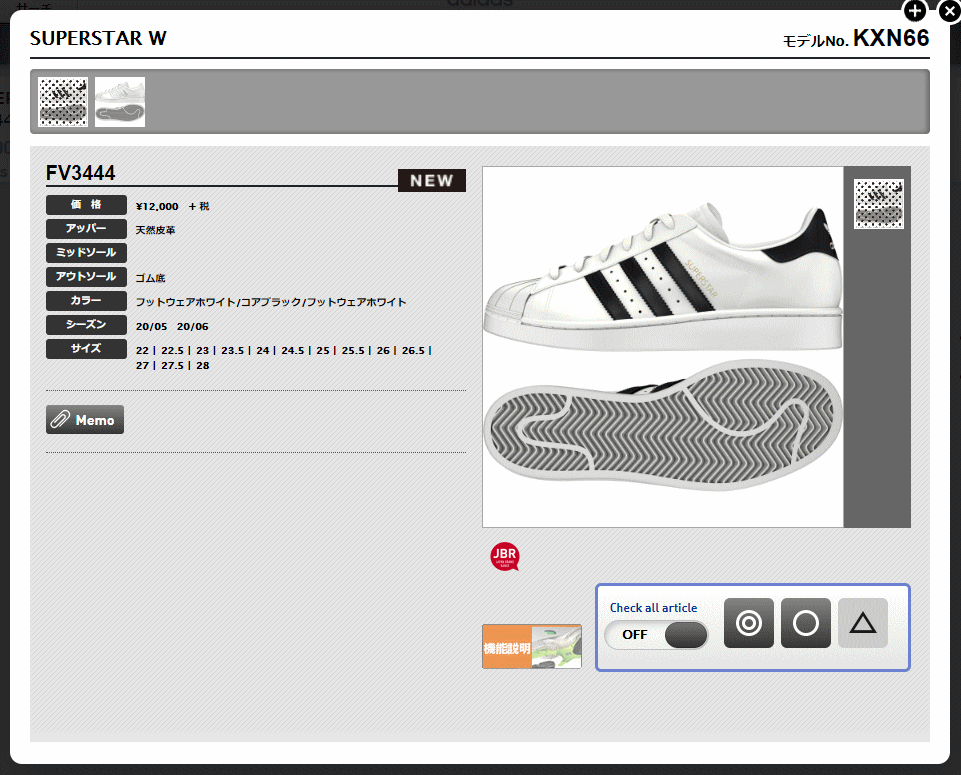Screen dimensions: 961x775
Task: Select the outsole pattern gallery thumbnail
Action: click(x=63, y=101)
